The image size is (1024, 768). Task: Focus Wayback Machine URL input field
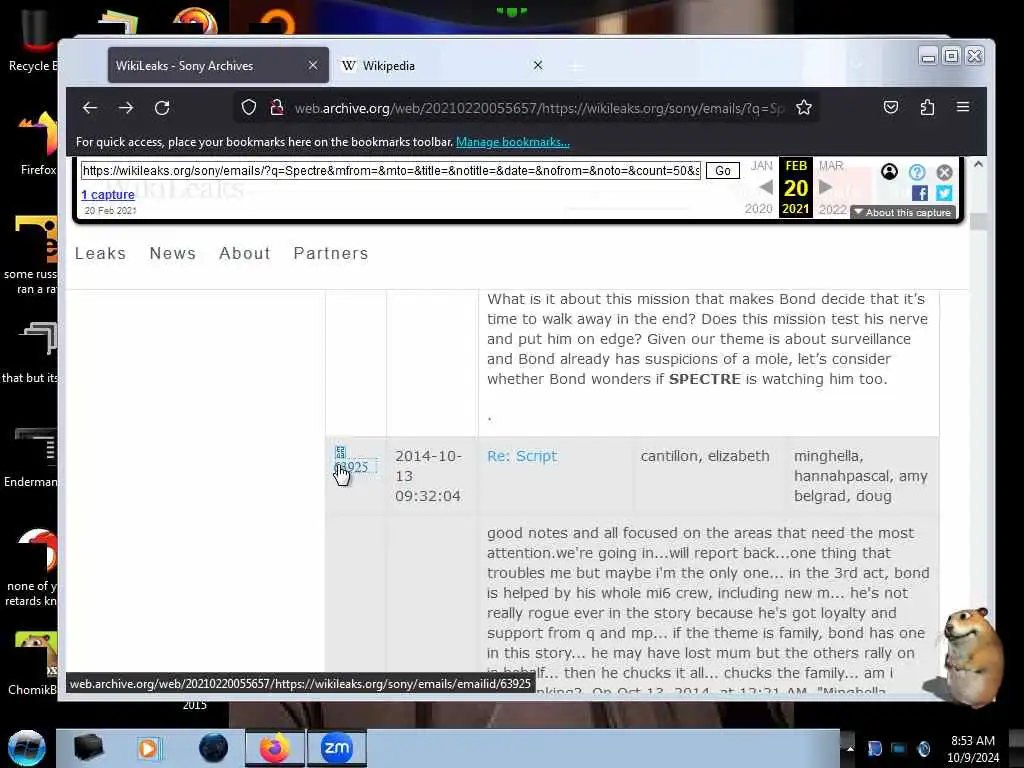391,170
